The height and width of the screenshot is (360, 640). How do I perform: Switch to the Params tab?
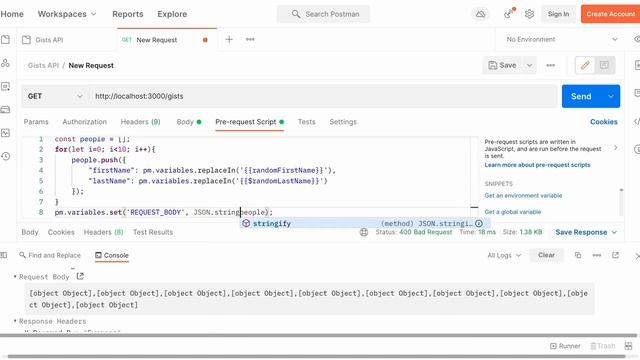36,122
